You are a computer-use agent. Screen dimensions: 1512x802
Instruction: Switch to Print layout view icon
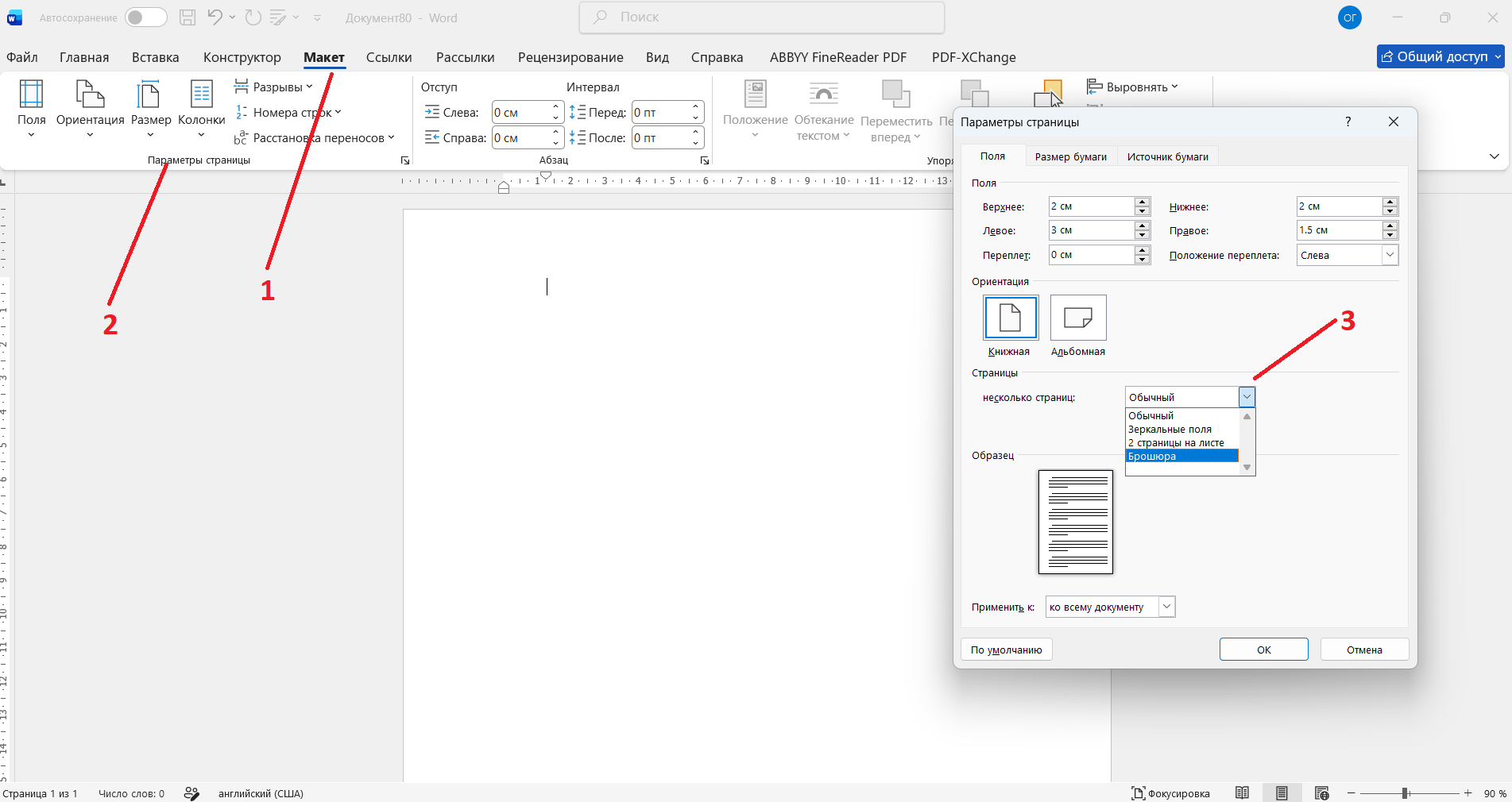coord(1282,792)
